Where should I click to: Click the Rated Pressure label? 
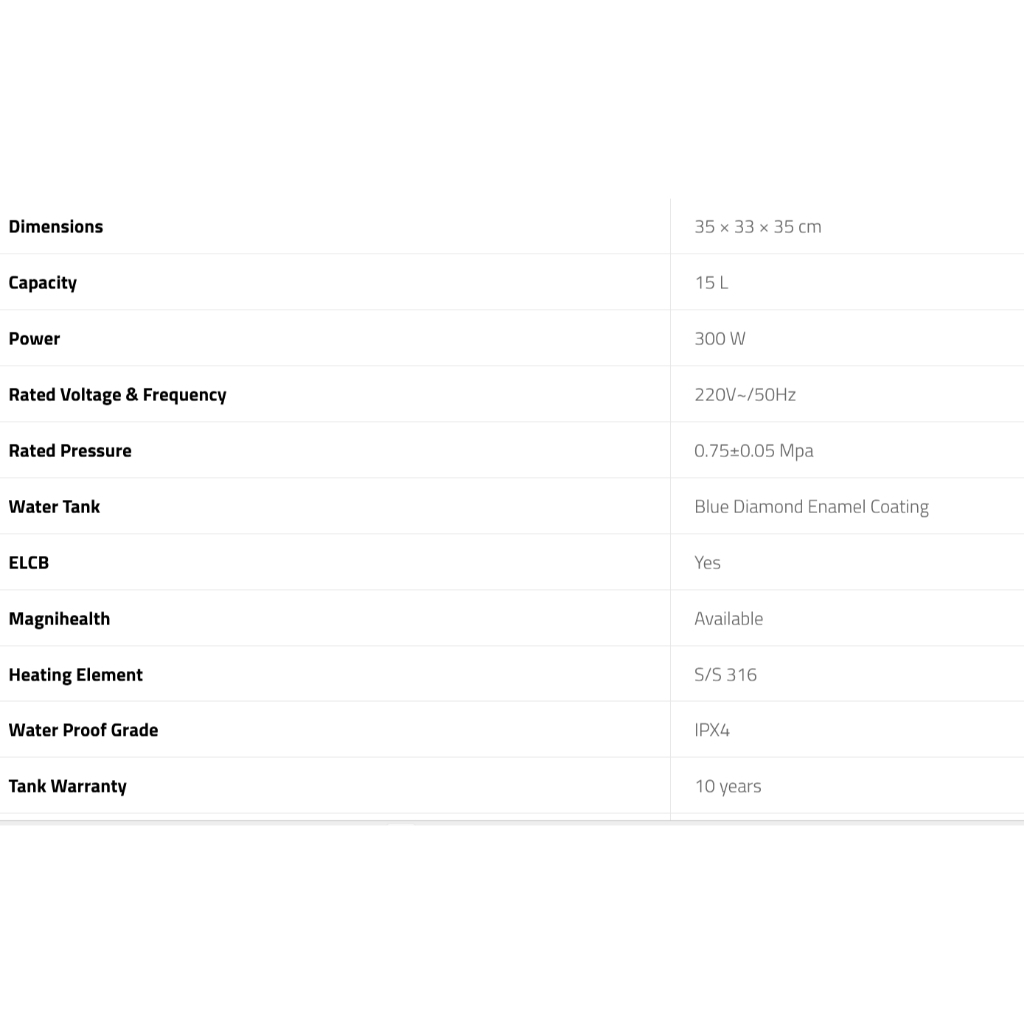tap(70, 451)
